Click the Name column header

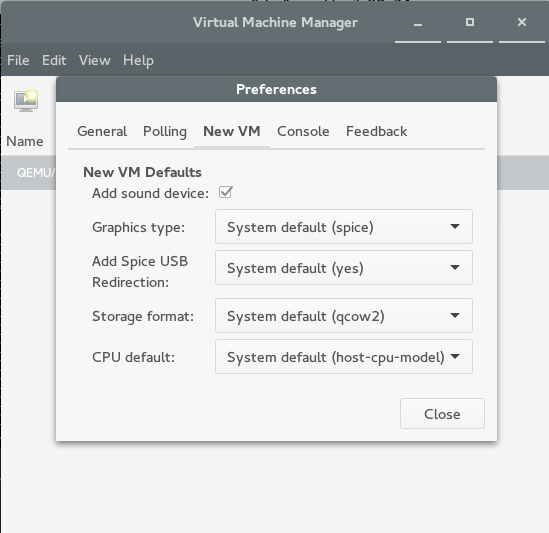[25, 141]
